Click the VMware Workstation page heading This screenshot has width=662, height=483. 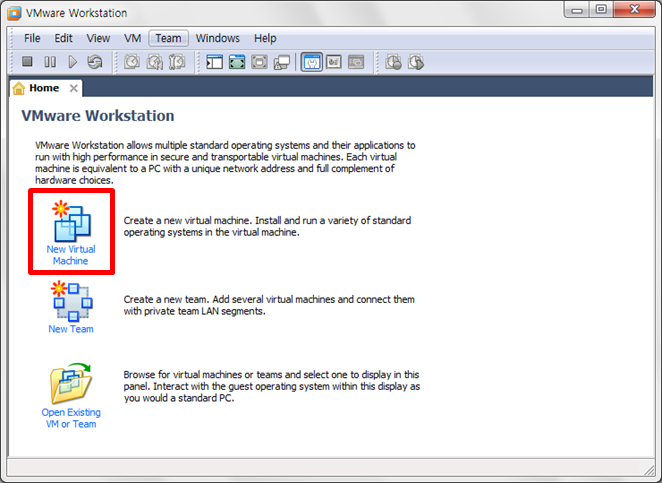(x=98, y=116)
